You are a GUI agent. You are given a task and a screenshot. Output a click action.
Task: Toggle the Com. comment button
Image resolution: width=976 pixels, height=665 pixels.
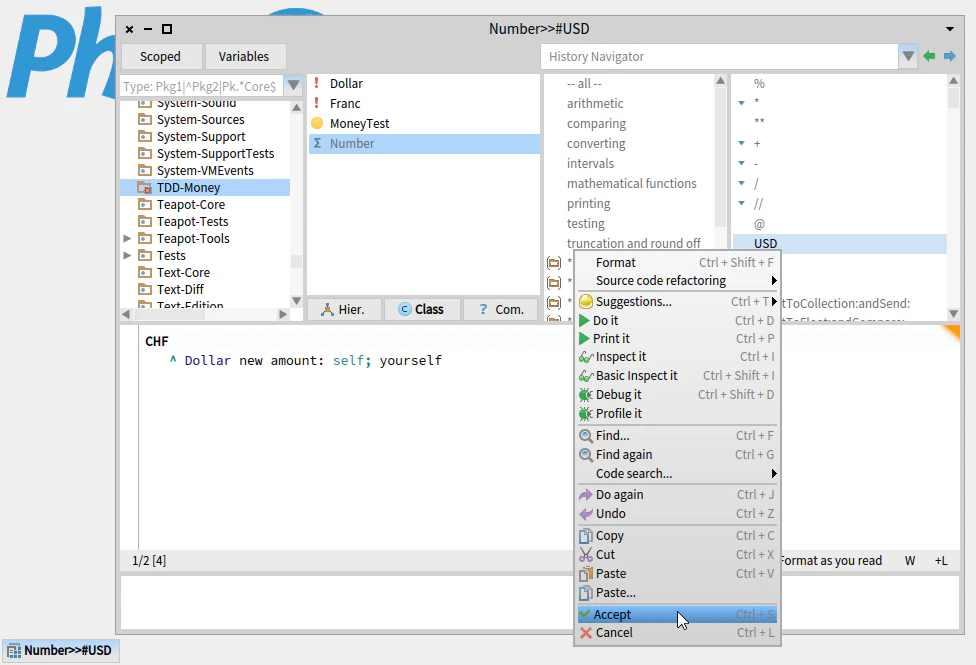click(501, 309)
